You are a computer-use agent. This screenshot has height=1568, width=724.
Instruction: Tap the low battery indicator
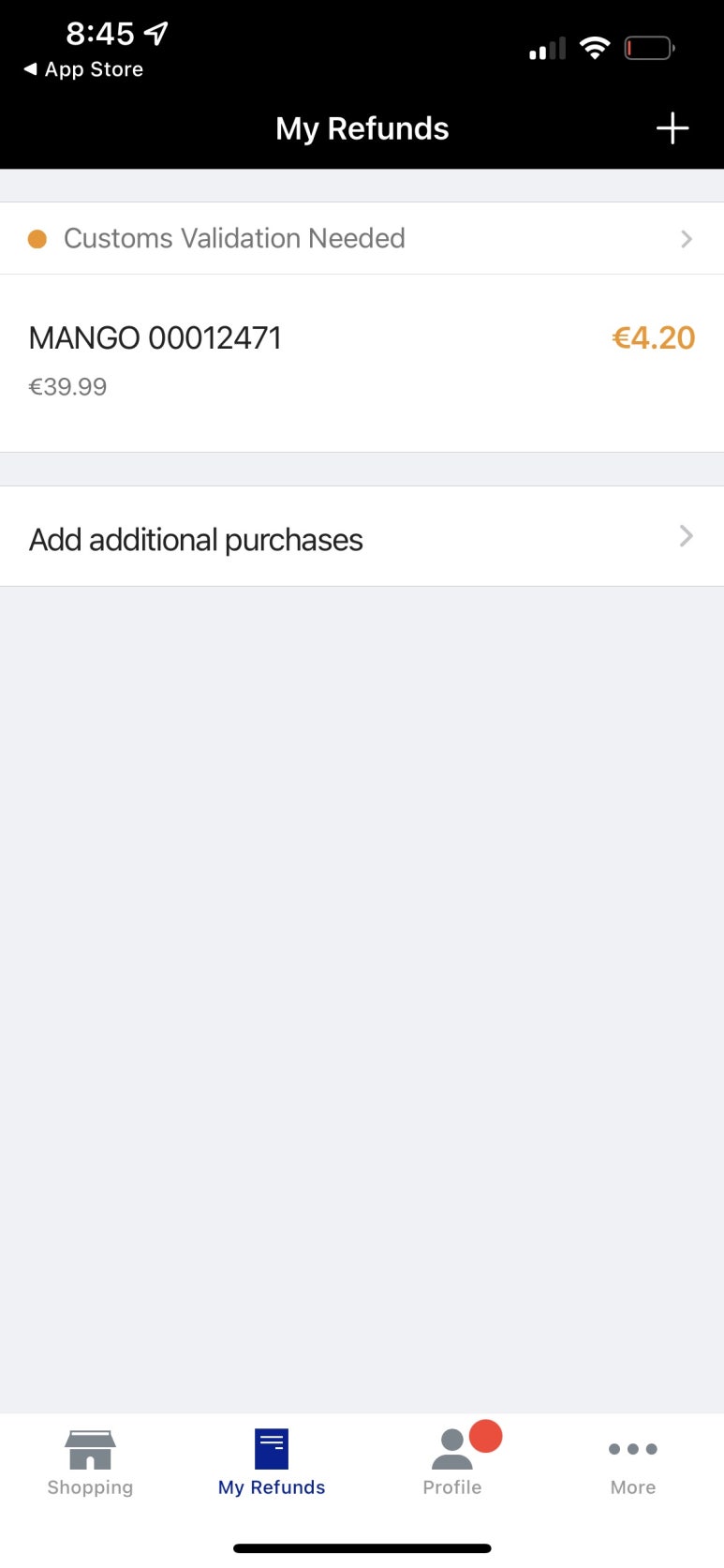point(649,48)
